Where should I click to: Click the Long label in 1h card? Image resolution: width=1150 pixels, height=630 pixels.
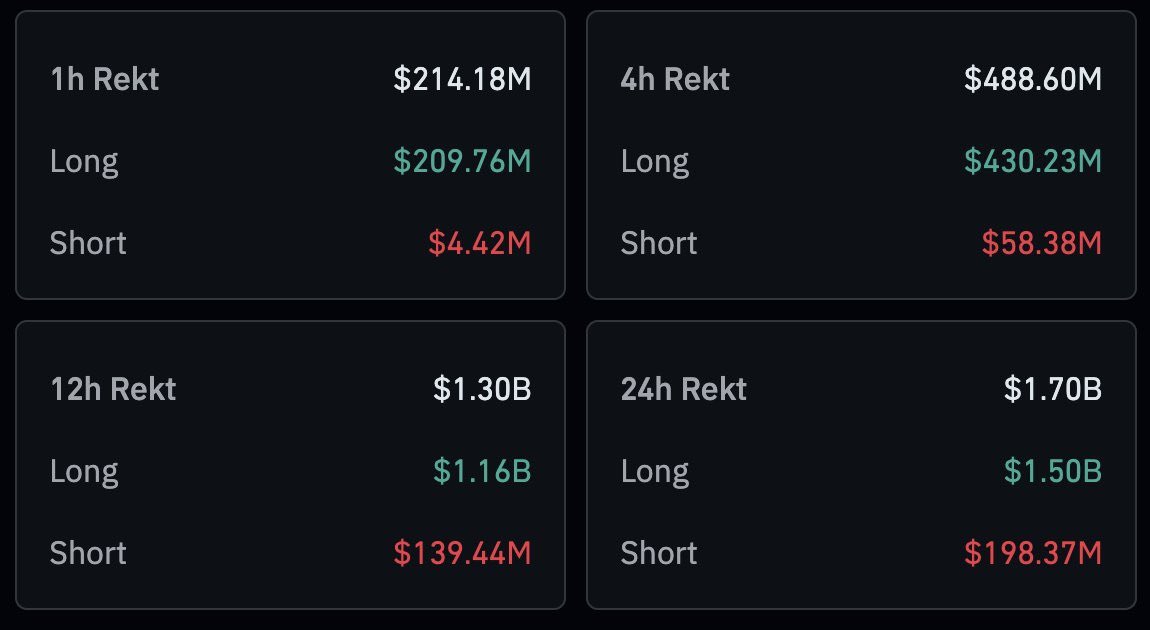[84, 161]
